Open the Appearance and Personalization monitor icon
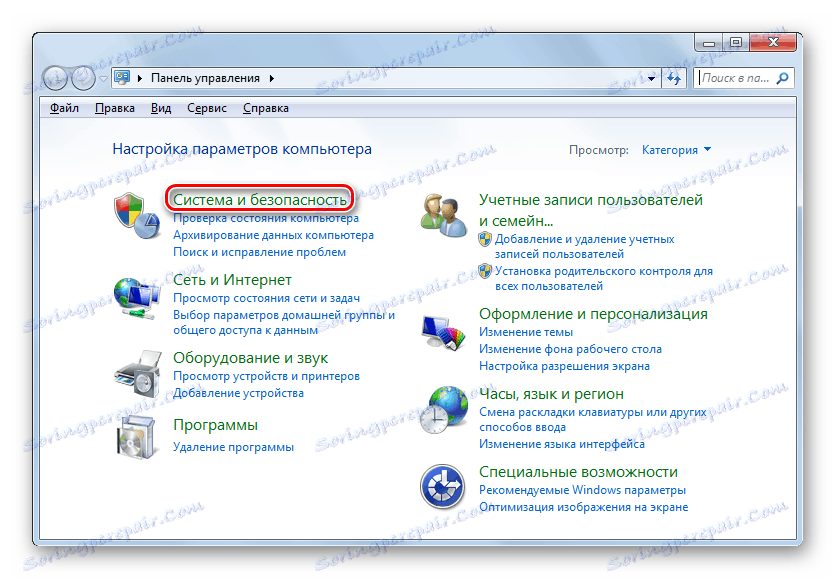Viewport: 836px width, 579px height. [x=443, y=333]
